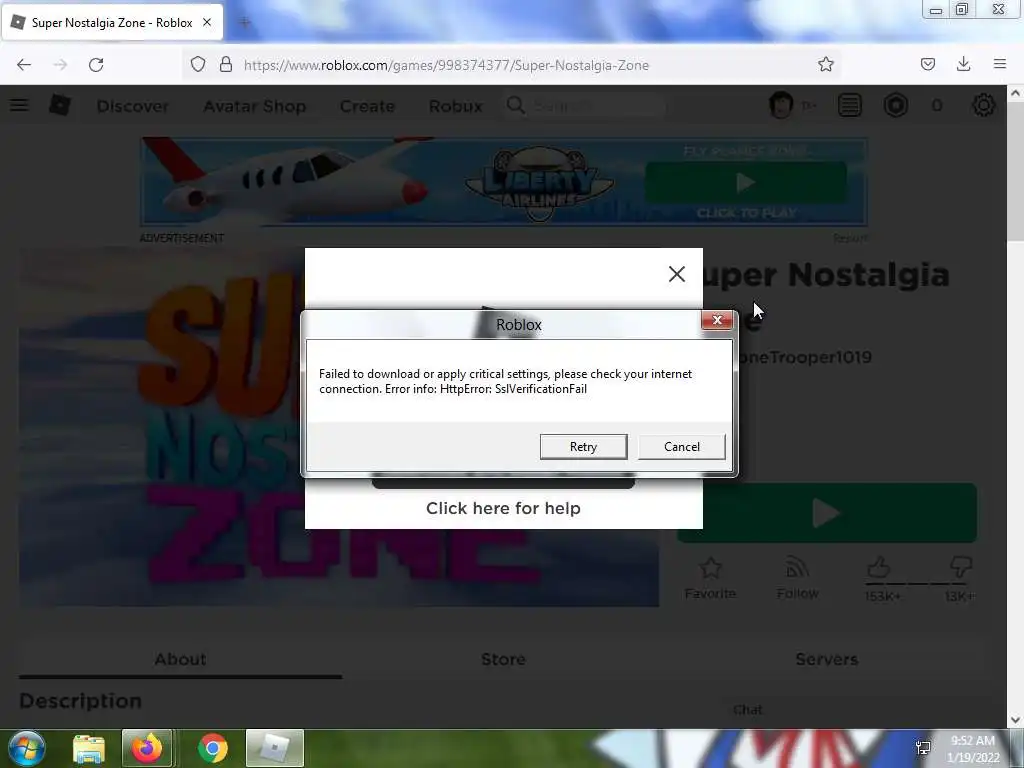This screenshot has width=1024, height=768.
Task: Open the Chat bar at page bottom
Action: tap(748, 710)
